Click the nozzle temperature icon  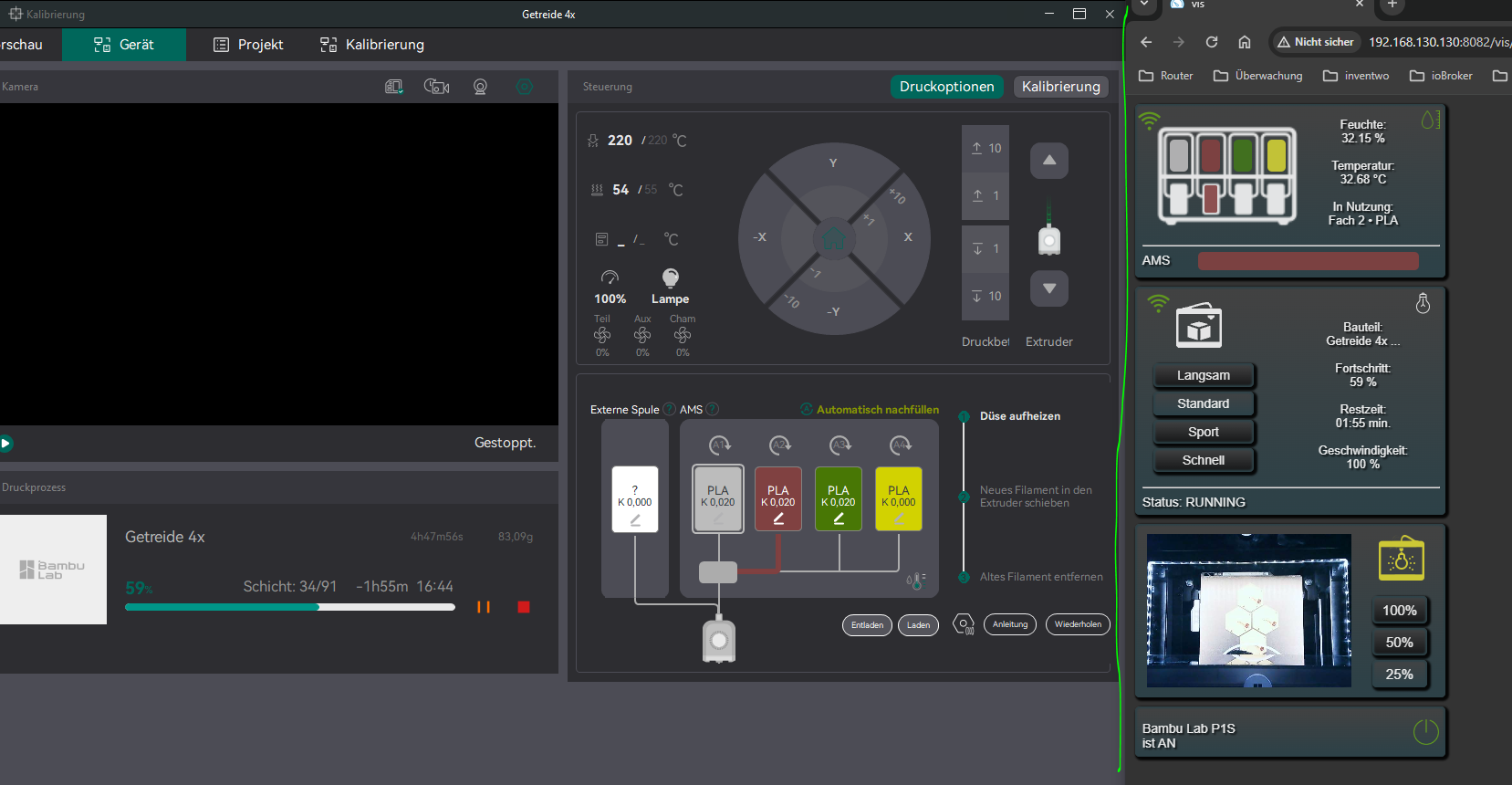pyautogui.click(x=593, y=141)
